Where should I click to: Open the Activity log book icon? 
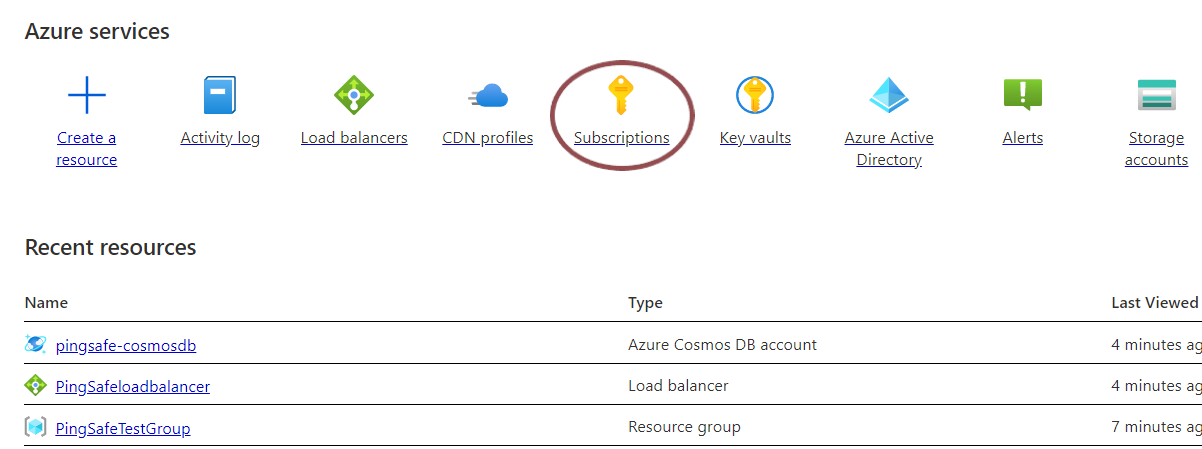pyautogui.click(x=220, y=96)
